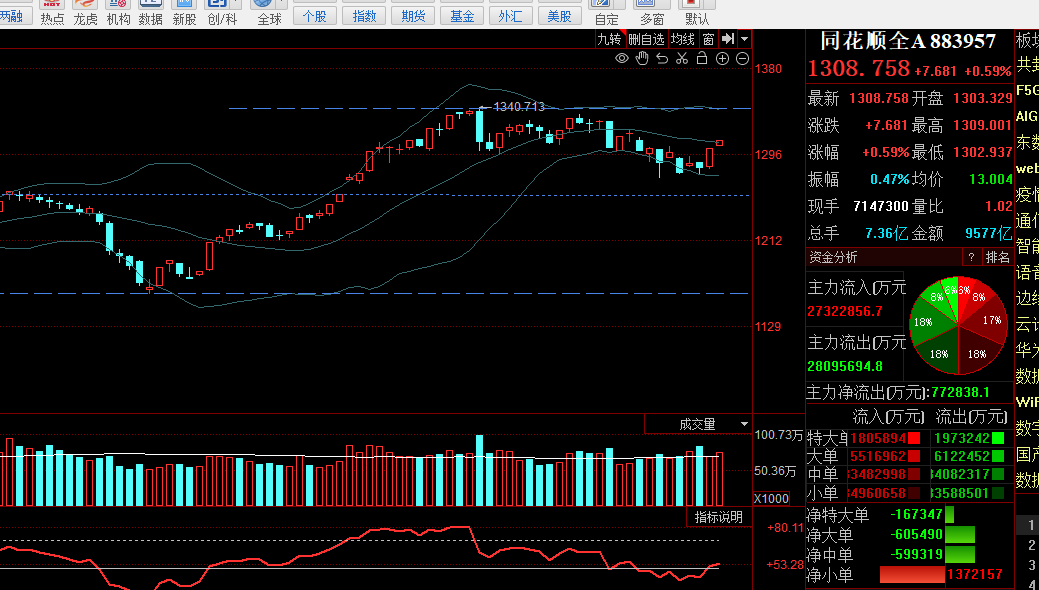Click the 净小单 red bar
The image size is (1039, 590).
point(912,574)
